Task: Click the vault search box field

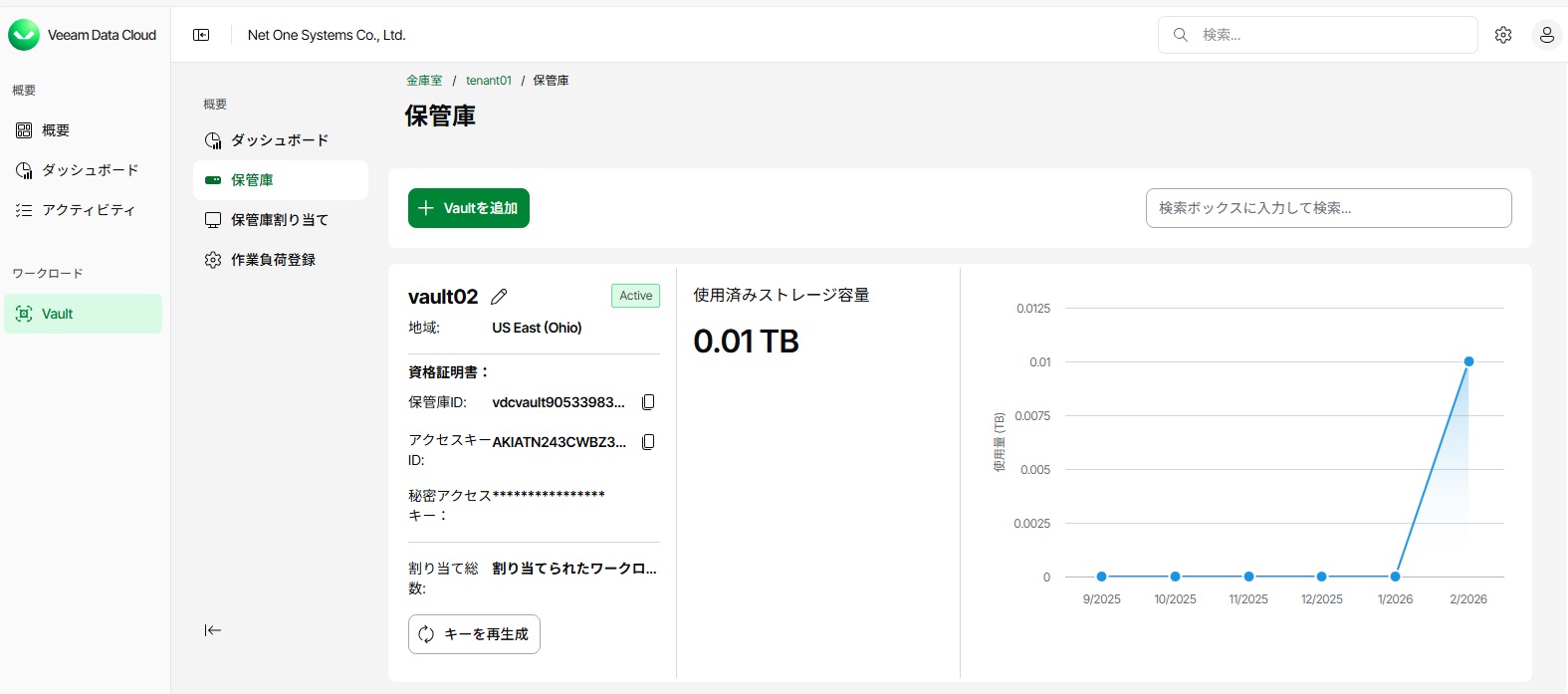Action: point(1328,208)
